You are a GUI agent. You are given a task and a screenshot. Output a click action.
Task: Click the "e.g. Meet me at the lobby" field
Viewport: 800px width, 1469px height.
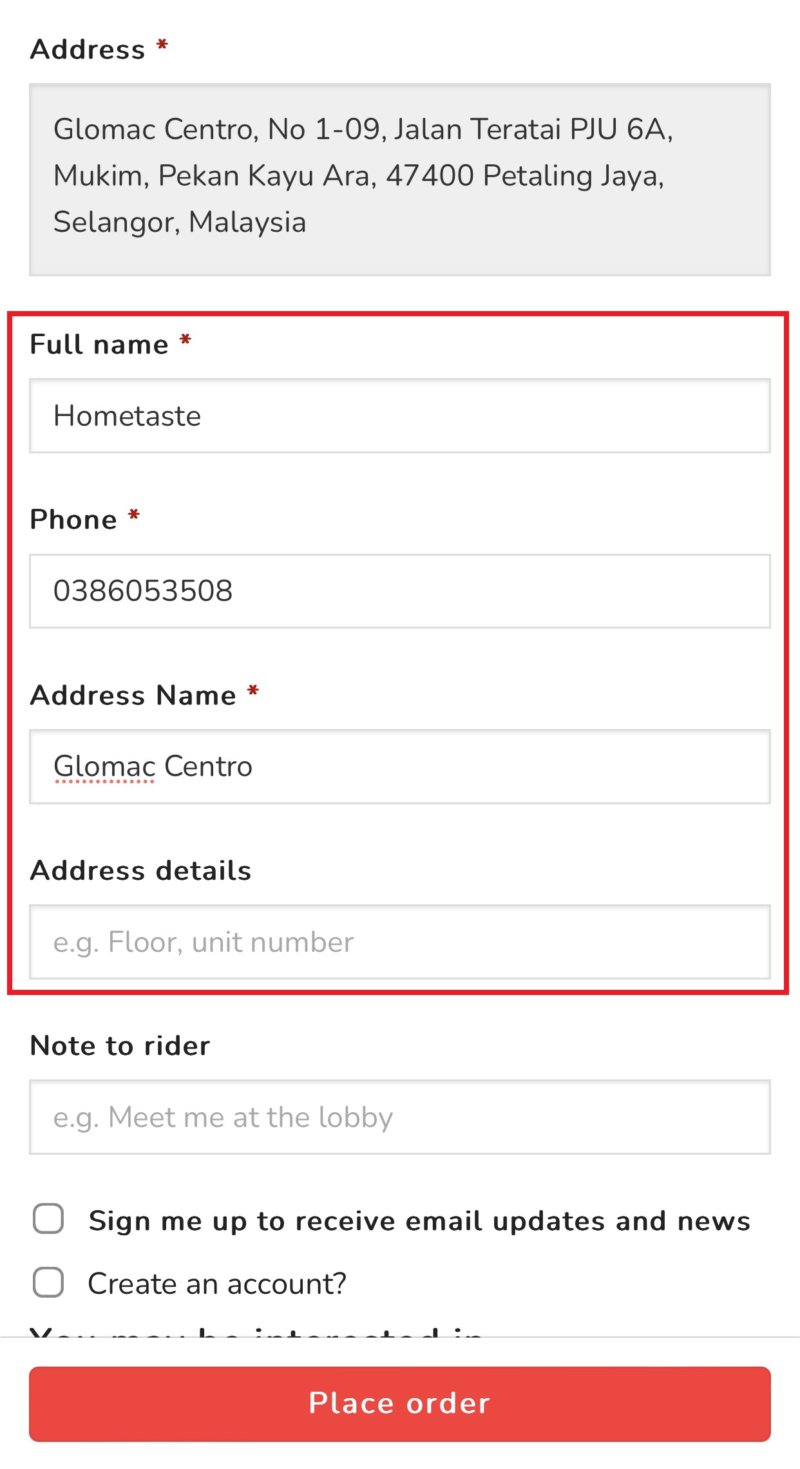click(399, 1117)
